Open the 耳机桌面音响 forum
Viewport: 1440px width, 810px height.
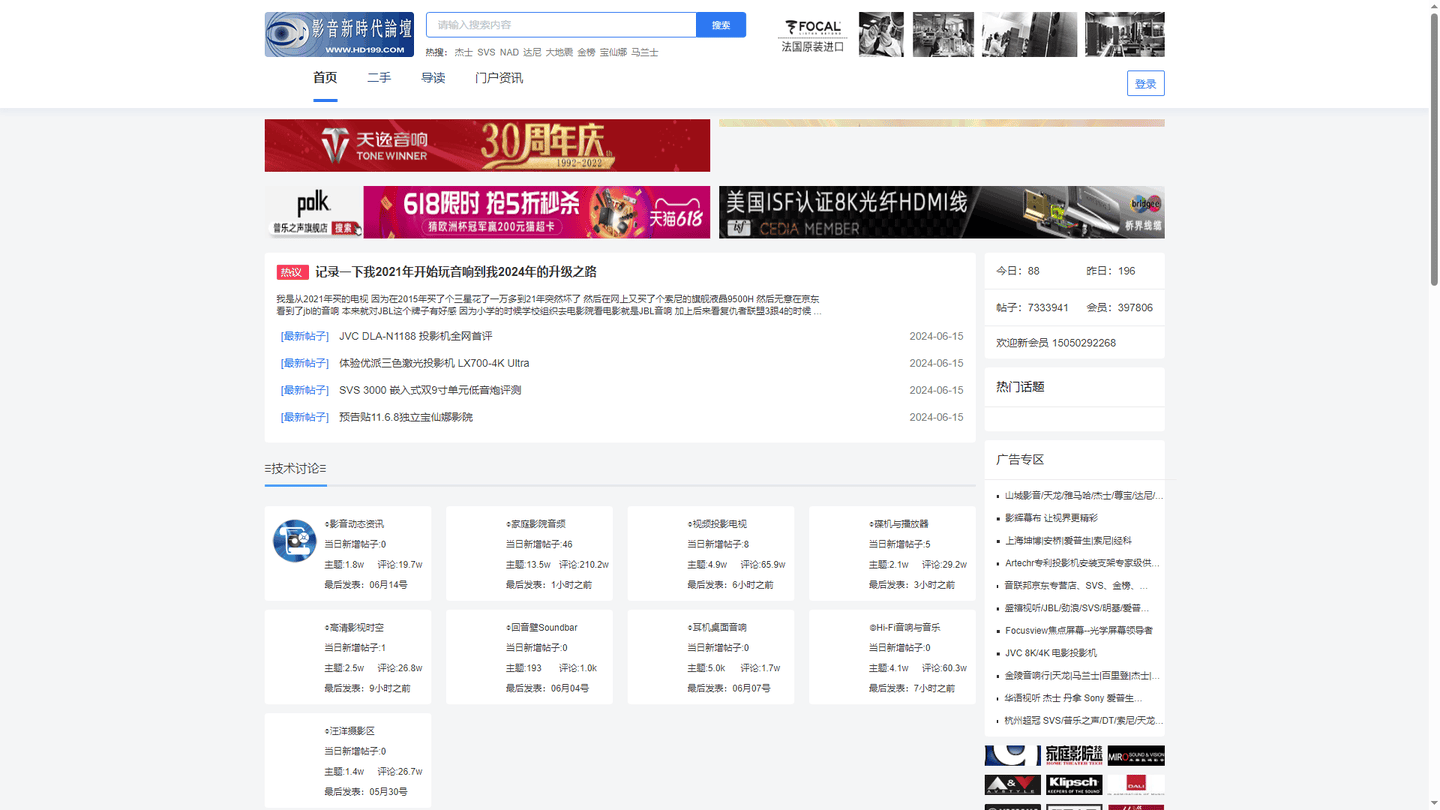[717, 628]
